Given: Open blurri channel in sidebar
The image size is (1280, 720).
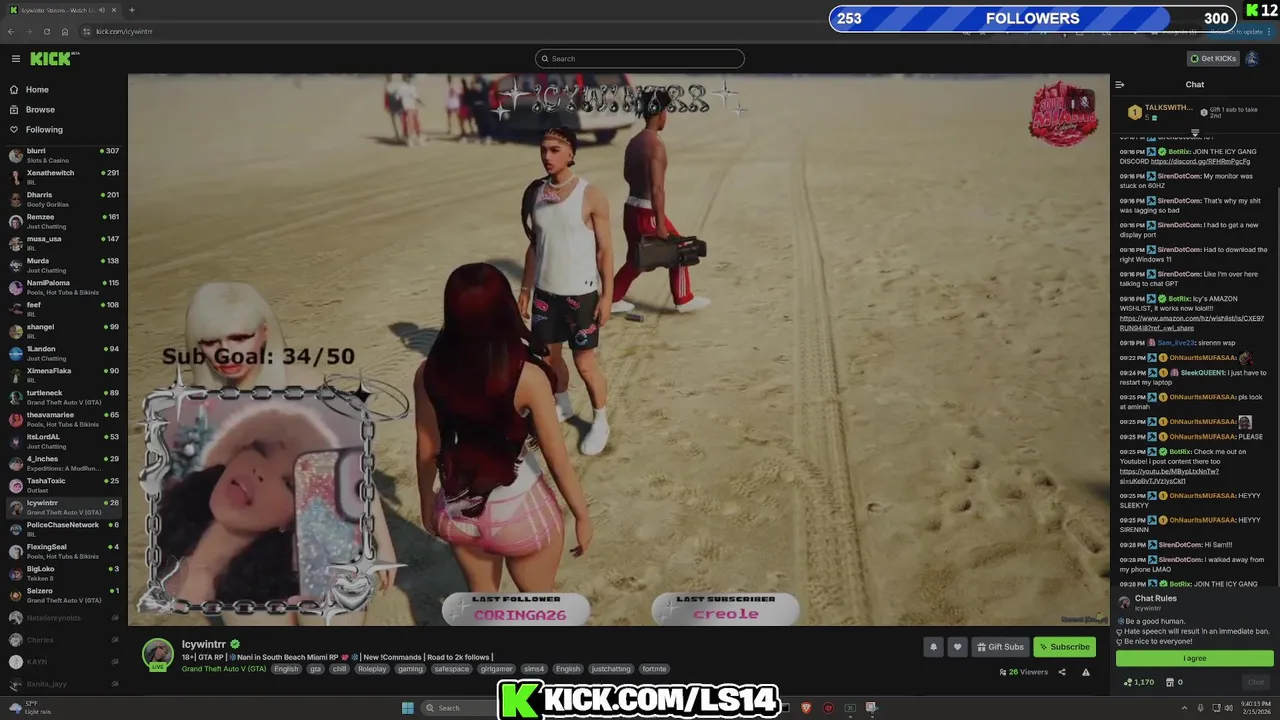Looking at the screenshot, I should pyautogui.click(x=63, y=155).
